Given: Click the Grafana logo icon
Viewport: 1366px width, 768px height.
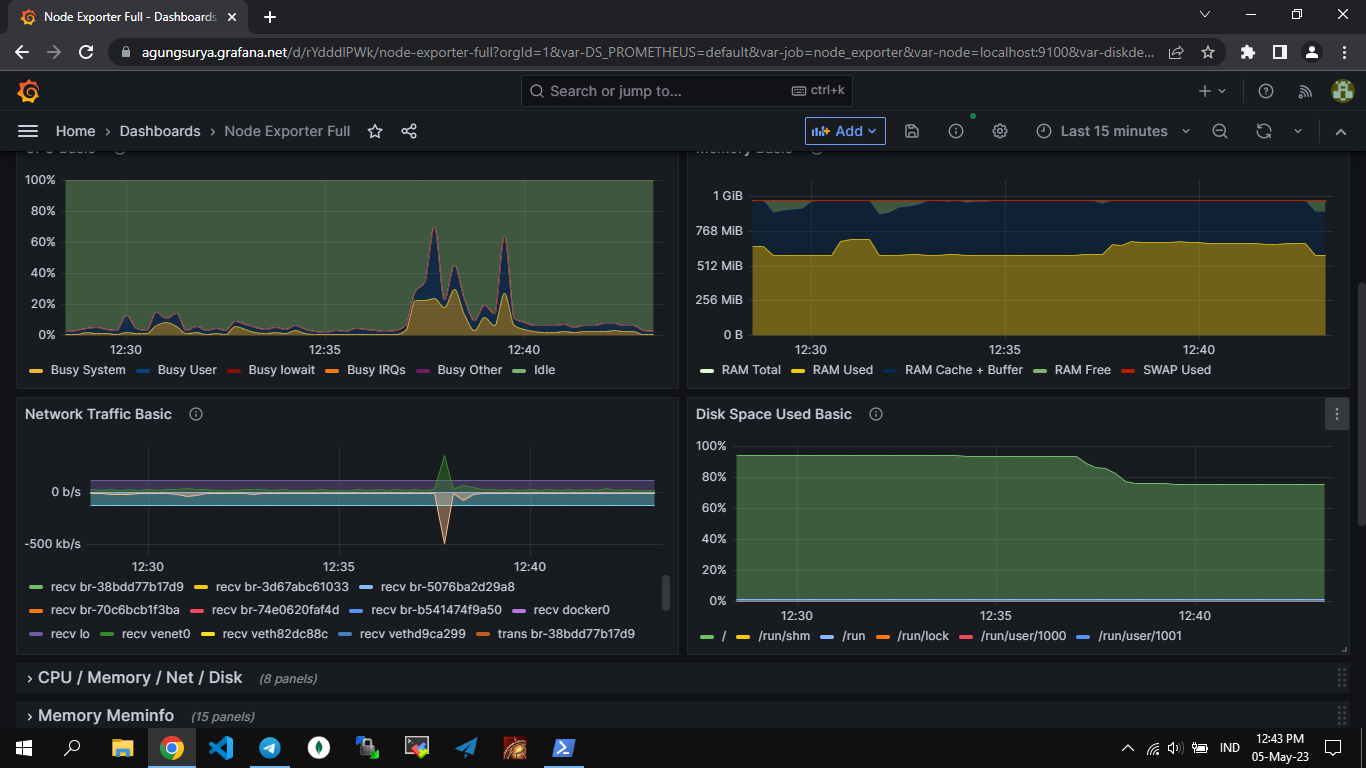Looking at the screenshot, I should click(x=28, y=91).
